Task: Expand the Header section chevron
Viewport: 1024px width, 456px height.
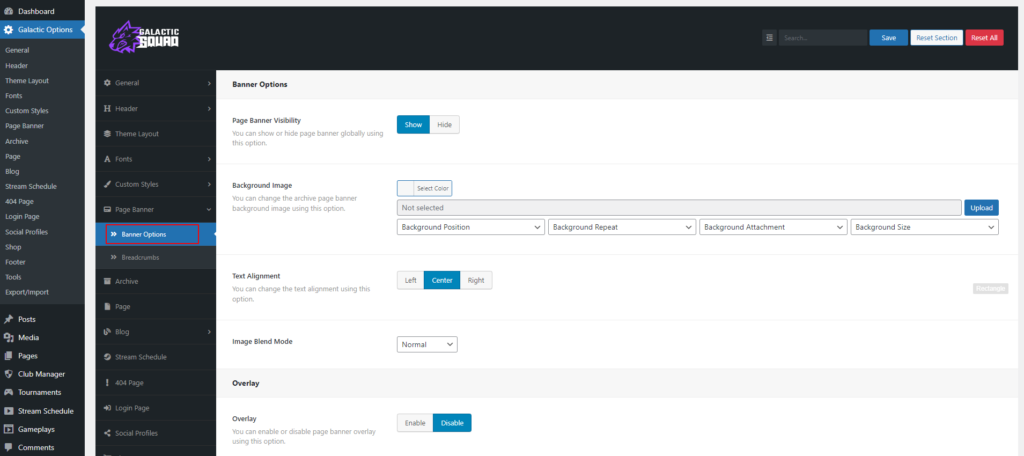Action: coord(209,108)
